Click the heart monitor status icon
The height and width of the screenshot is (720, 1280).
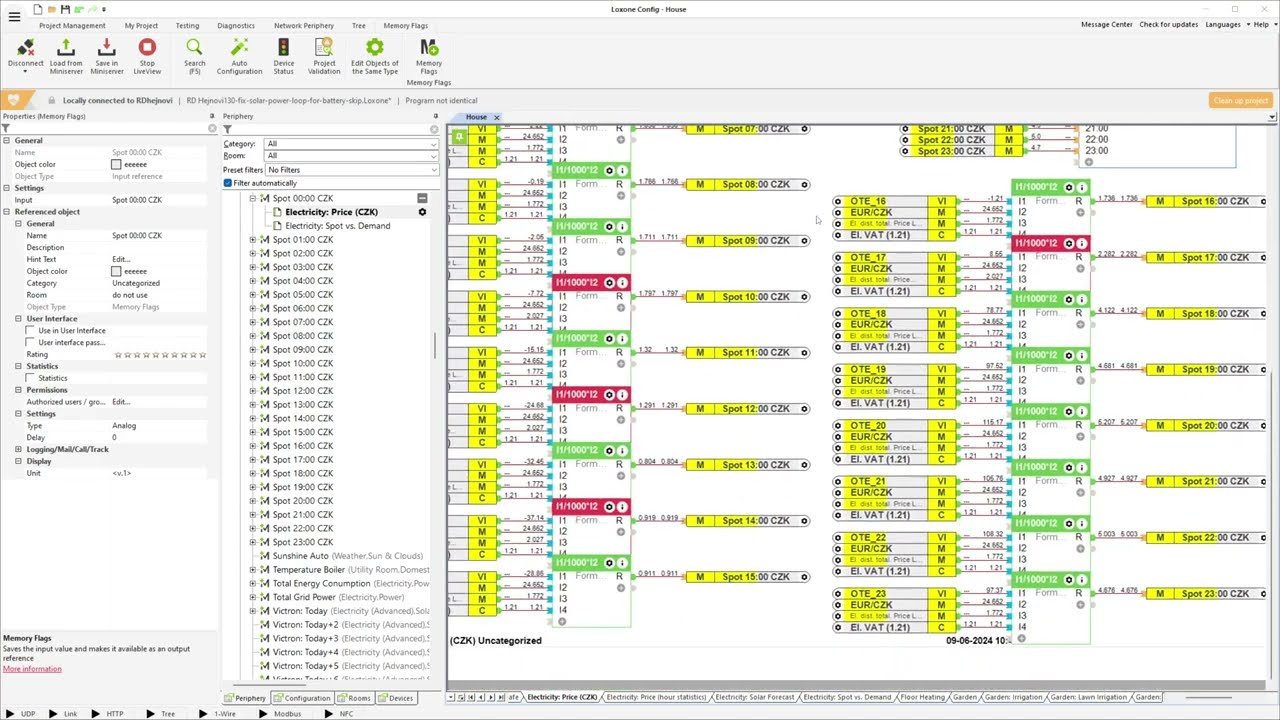click(x=12, y=100)
